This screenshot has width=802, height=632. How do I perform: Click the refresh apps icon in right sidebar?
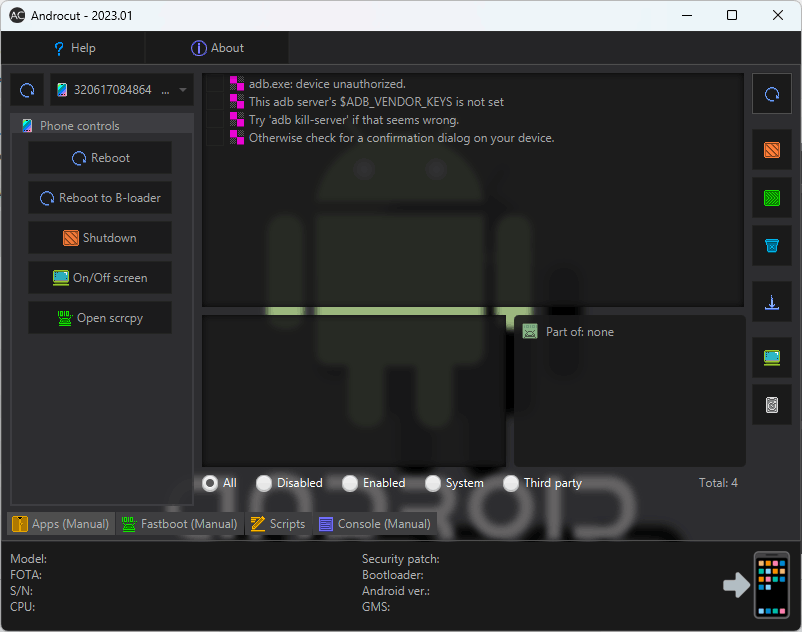coord(771,94)
